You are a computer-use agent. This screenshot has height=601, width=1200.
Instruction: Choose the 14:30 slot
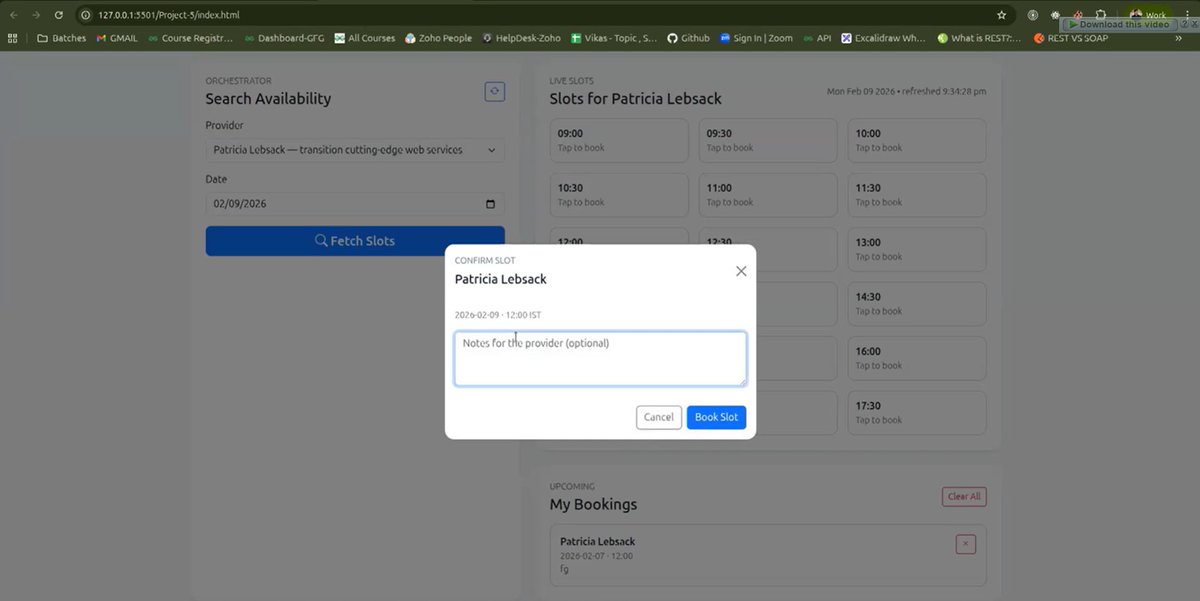pyautogui.click(x=917, y=304)
